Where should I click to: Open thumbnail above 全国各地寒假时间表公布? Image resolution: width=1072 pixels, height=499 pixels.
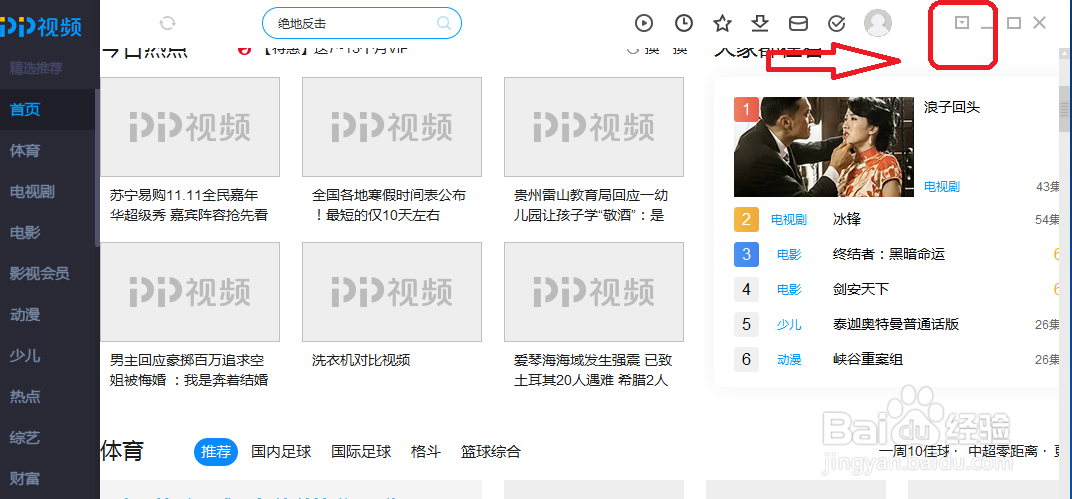click(392, 127)
